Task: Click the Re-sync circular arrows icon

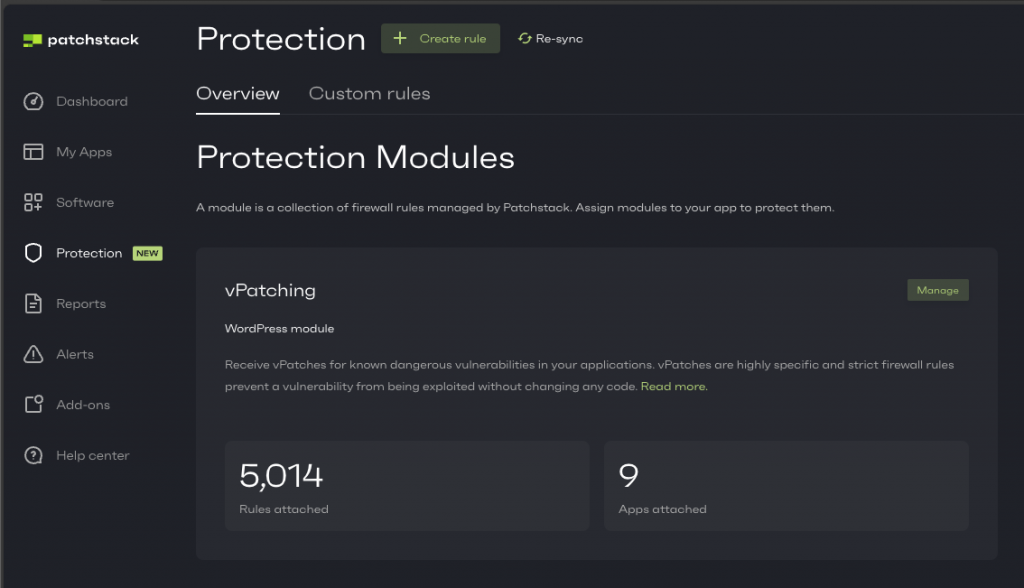Action: click(525, 39)
